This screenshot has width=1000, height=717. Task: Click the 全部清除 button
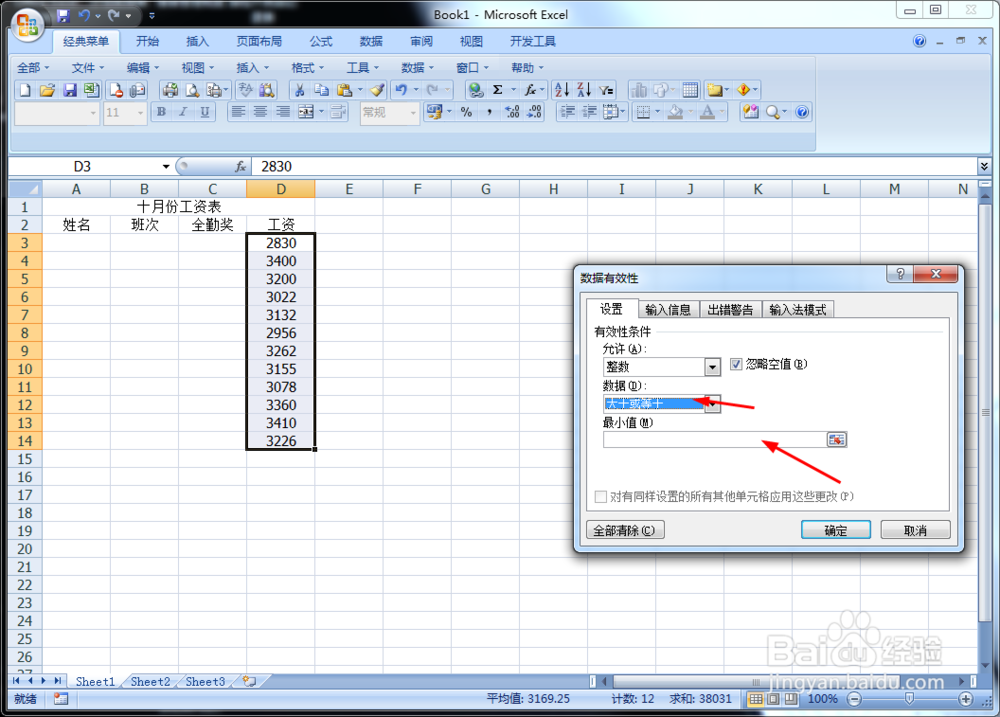pyautogui.click(x=625, y=530)
